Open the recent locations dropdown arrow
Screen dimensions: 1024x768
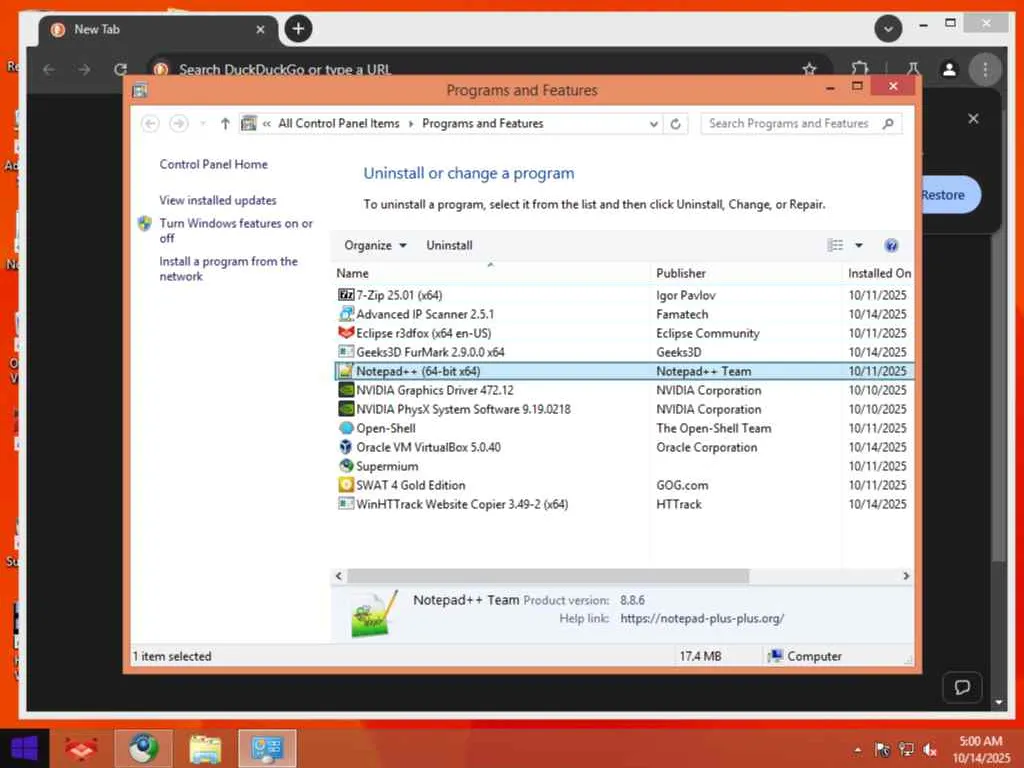point(203,123)
